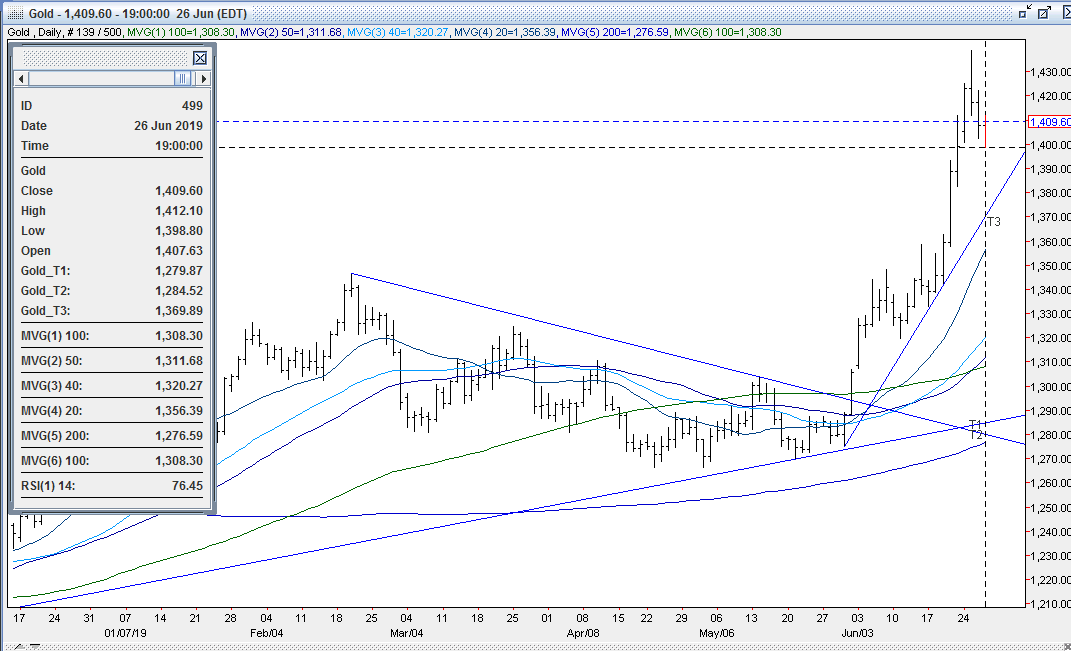Image resolution: width=1071 pixels, height=651 pixels.
Task: Click the window title "Gold - 1,409.60 - 19:00:00"
Action: point(99,14)
